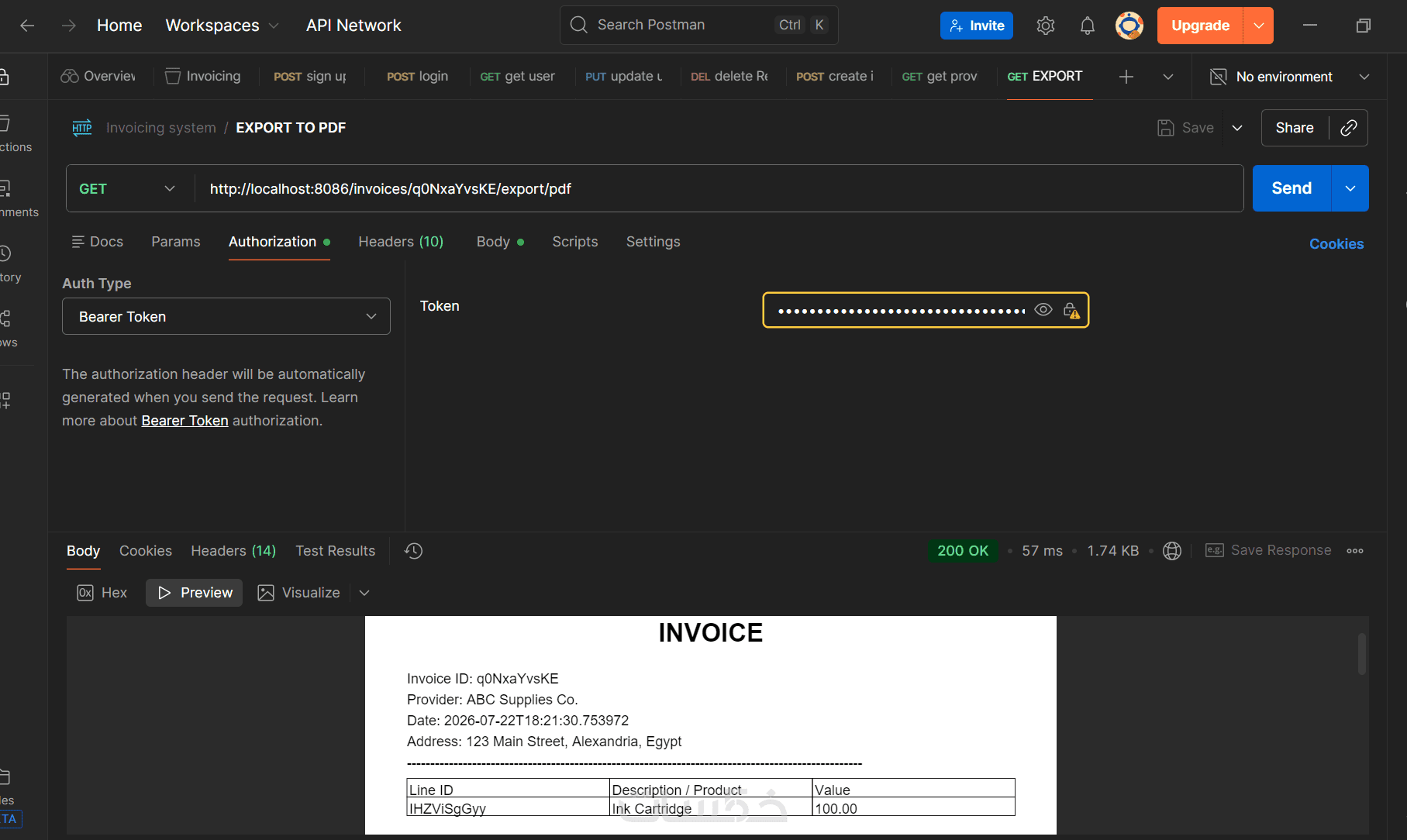
Task: View the response Cookies tab
Action: [x=146, y=551]
